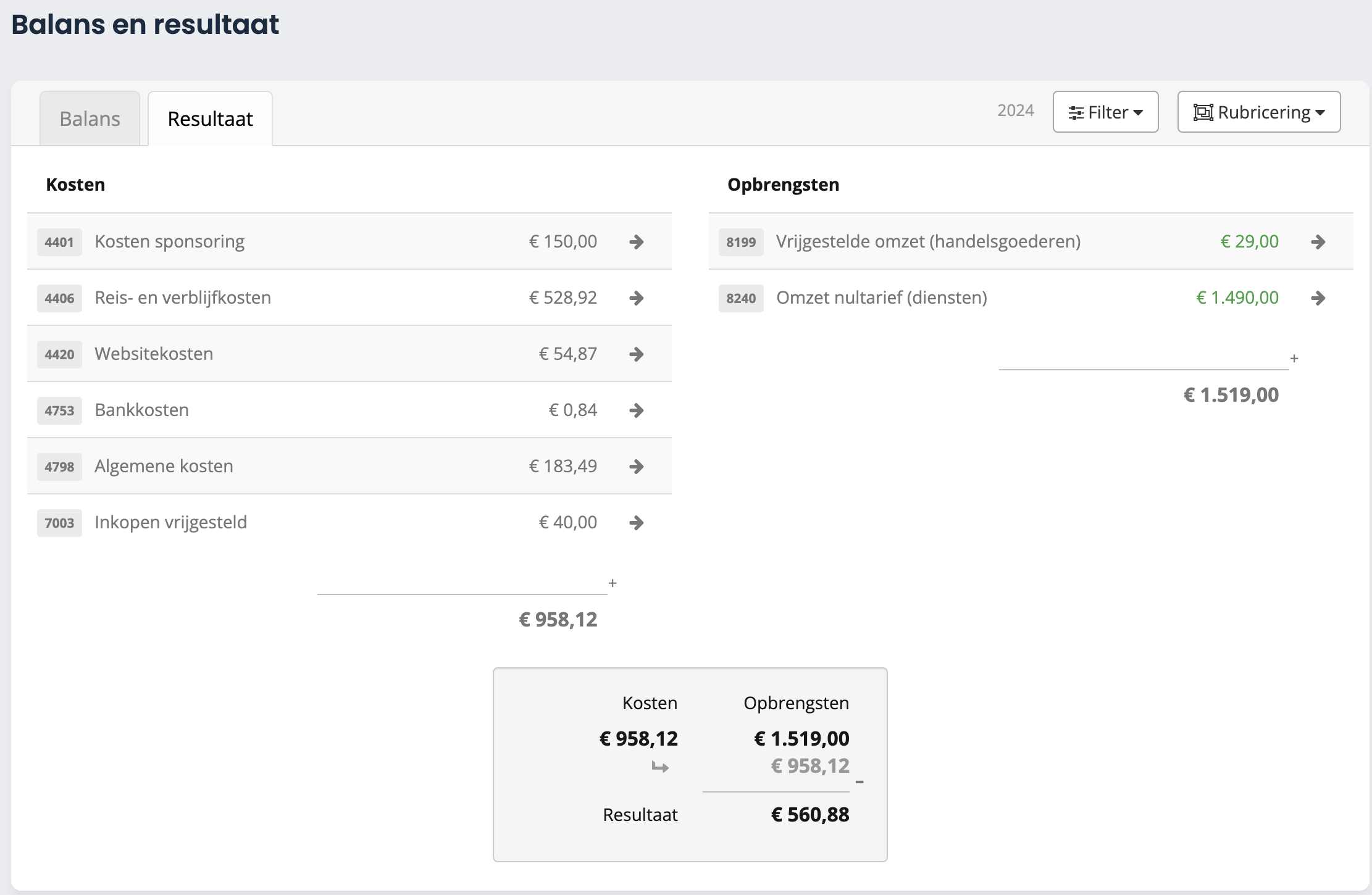Click ledger code 4420 badge

tap(59, 354)
